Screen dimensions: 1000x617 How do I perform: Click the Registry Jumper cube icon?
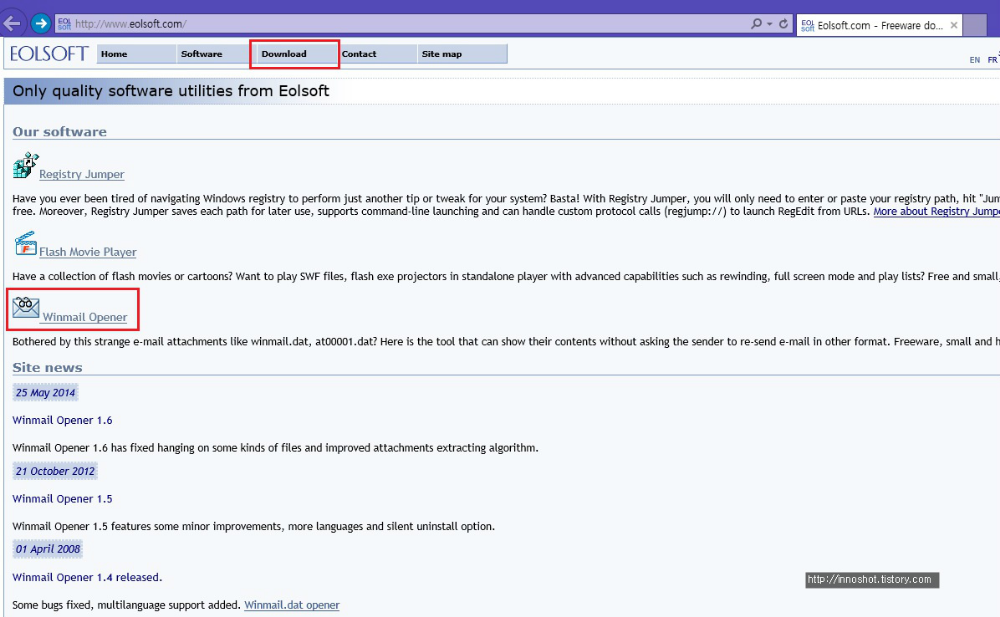(26, 165)
